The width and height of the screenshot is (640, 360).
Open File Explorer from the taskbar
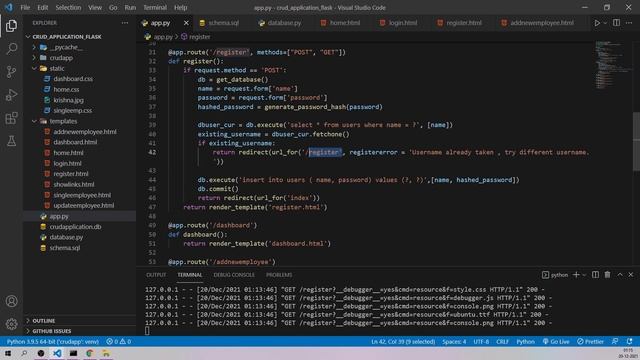tap(106, 353)
